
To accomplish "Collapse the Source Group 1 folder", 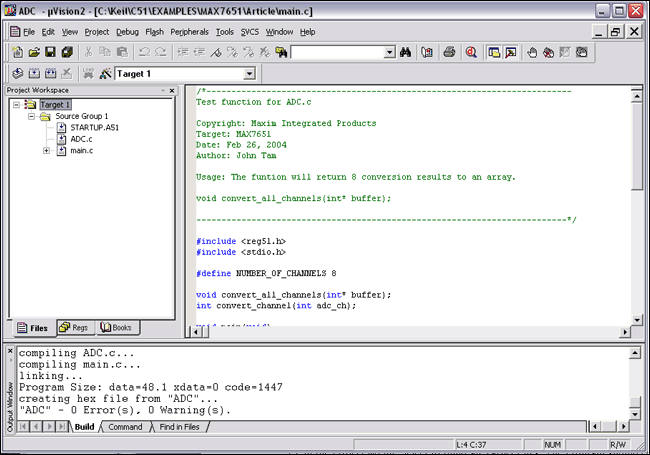I will 32,116.
